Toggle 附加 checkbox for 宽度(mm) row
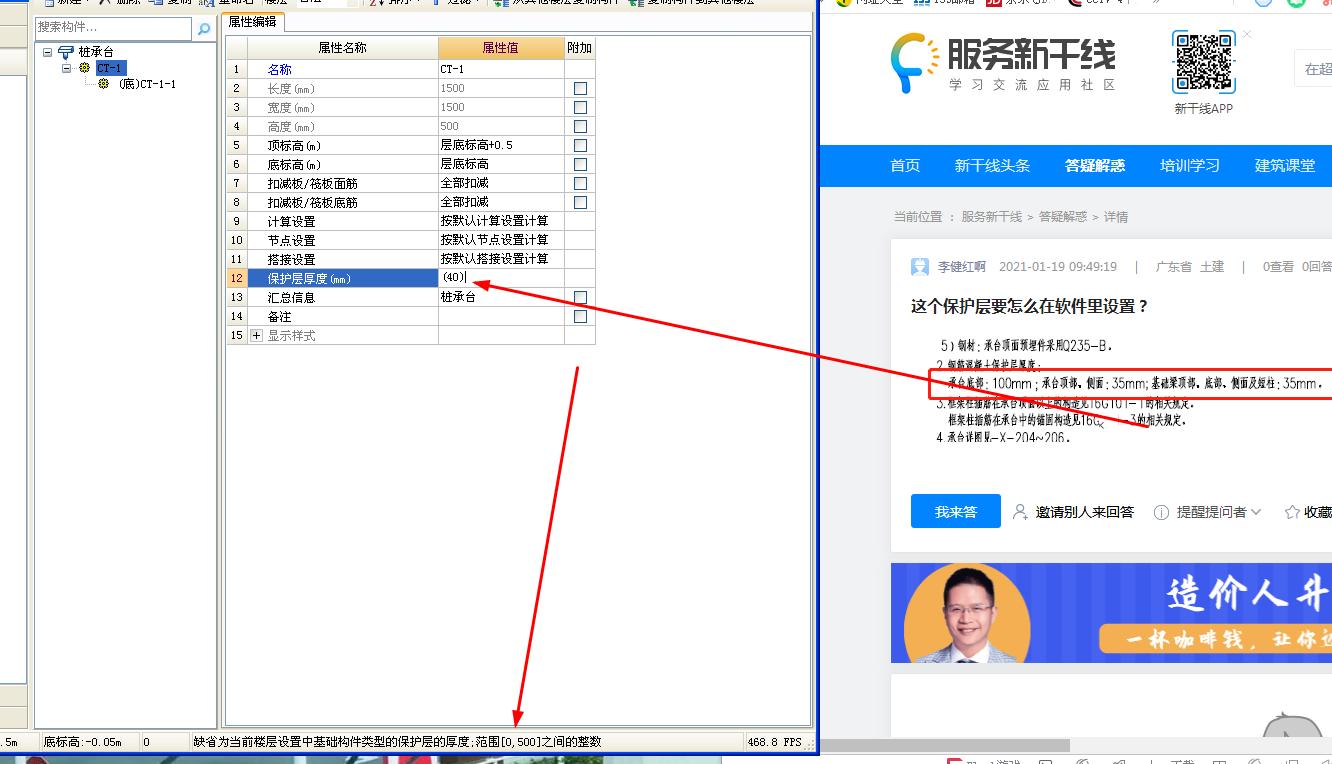 point(580,107)
